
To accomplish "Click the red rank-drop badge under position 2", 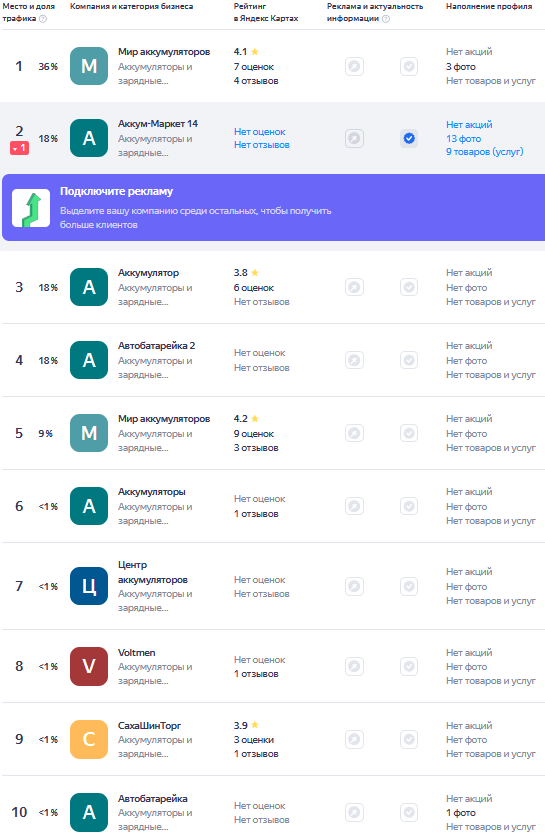I will [x=19, y=148].
